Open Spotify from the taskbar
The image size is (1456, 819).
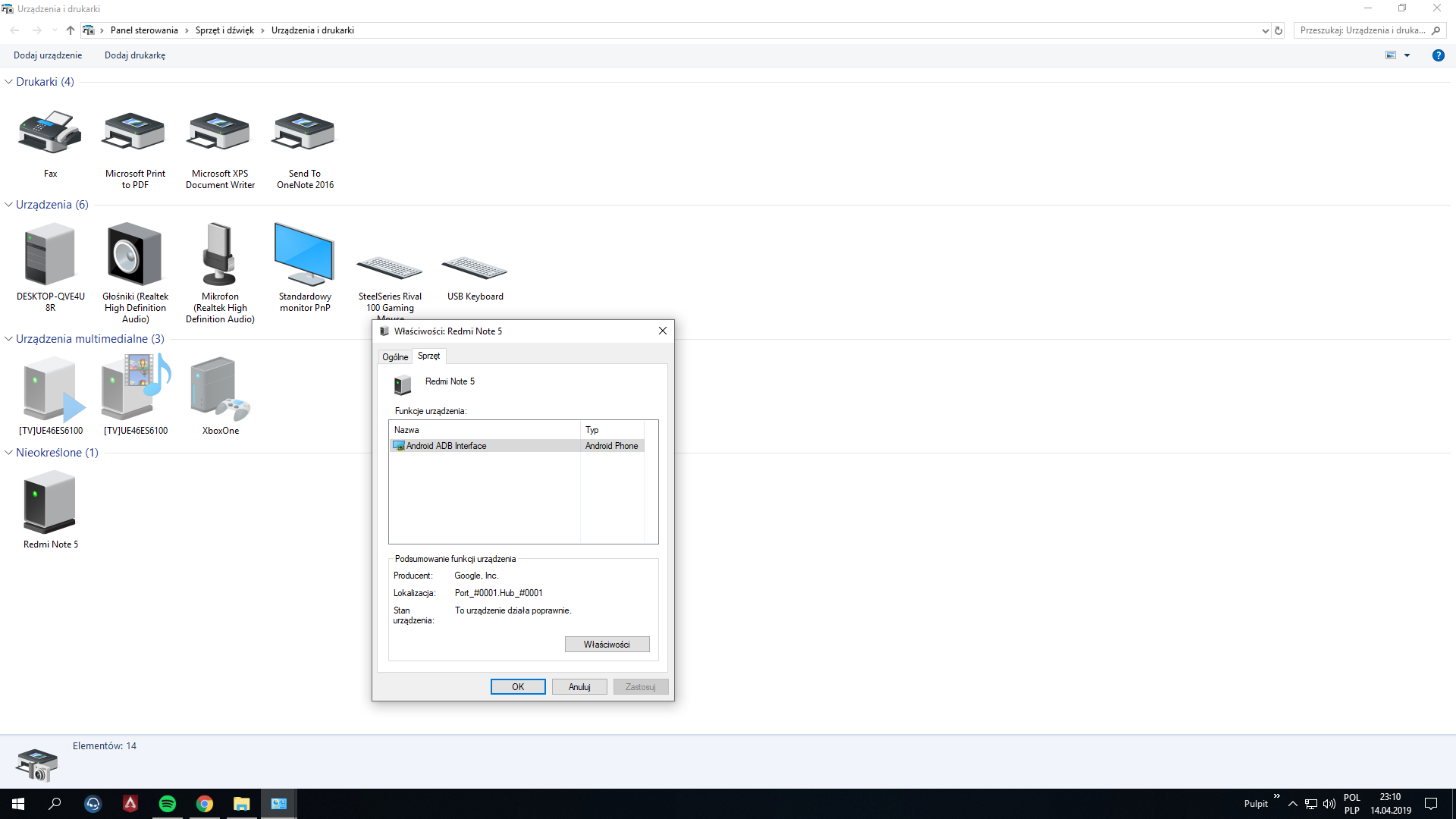point(167,804)
